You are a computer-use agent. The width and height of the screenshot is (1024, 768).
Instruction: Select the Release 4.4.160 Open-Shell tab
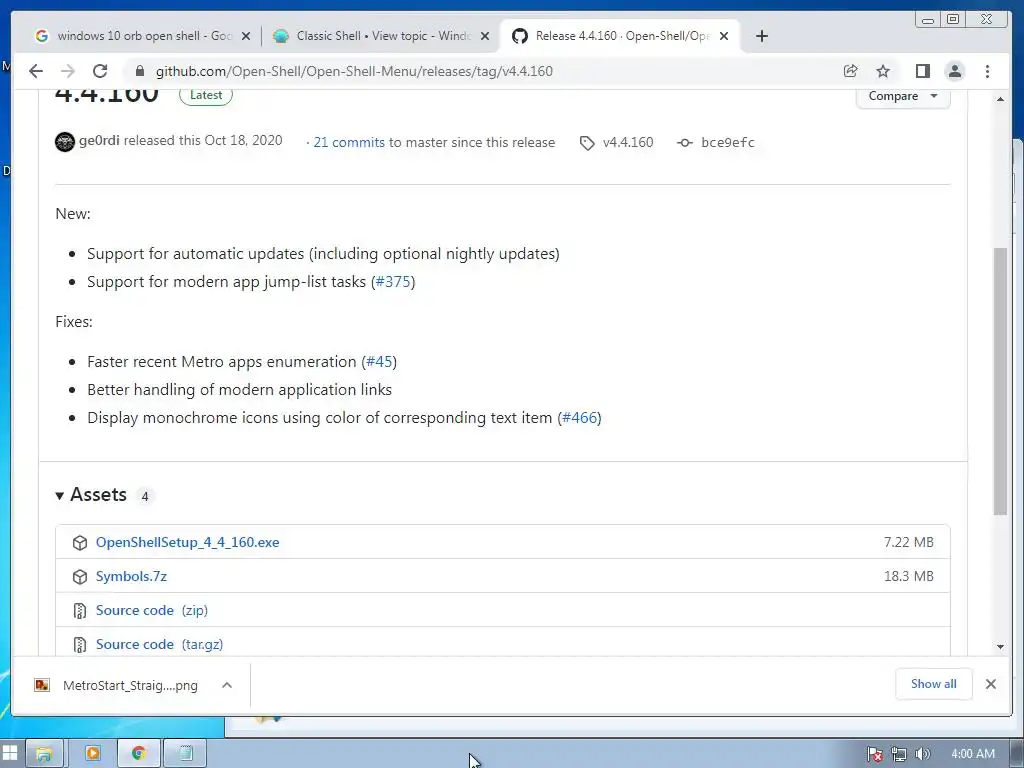[x=619, y=36]
